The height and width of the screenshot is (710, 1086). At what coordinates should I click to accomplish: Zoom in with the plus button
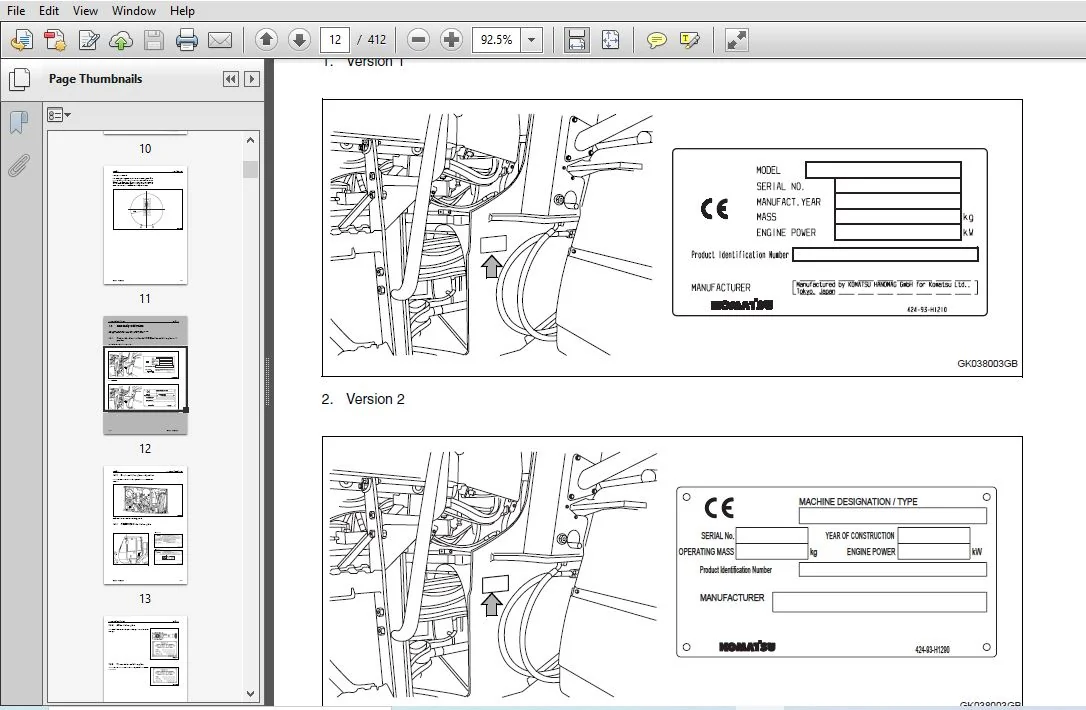click(x=452, y=40)
